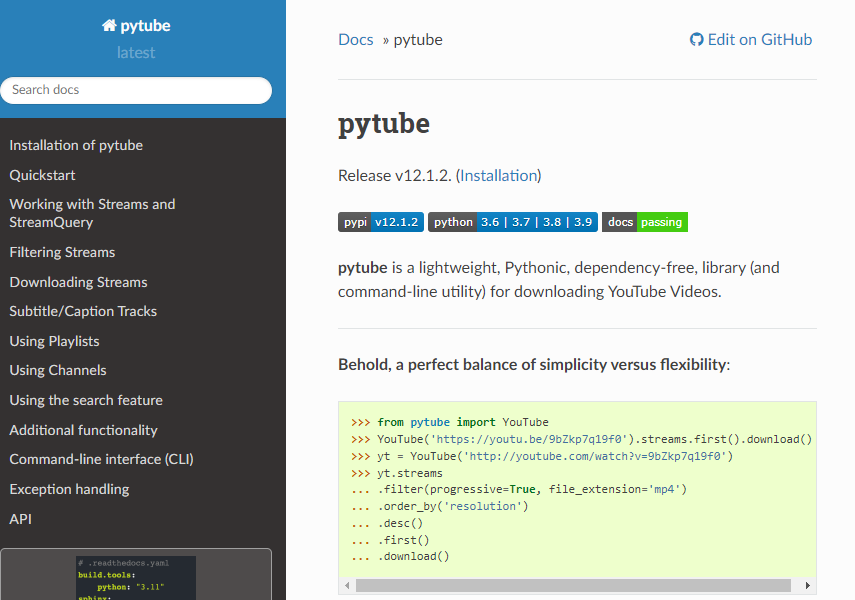This screenshot has height=600, width=855.
Task: Click the horizontal scrollbar of code block
Action: pyautogui.click(x=573, y=585)
